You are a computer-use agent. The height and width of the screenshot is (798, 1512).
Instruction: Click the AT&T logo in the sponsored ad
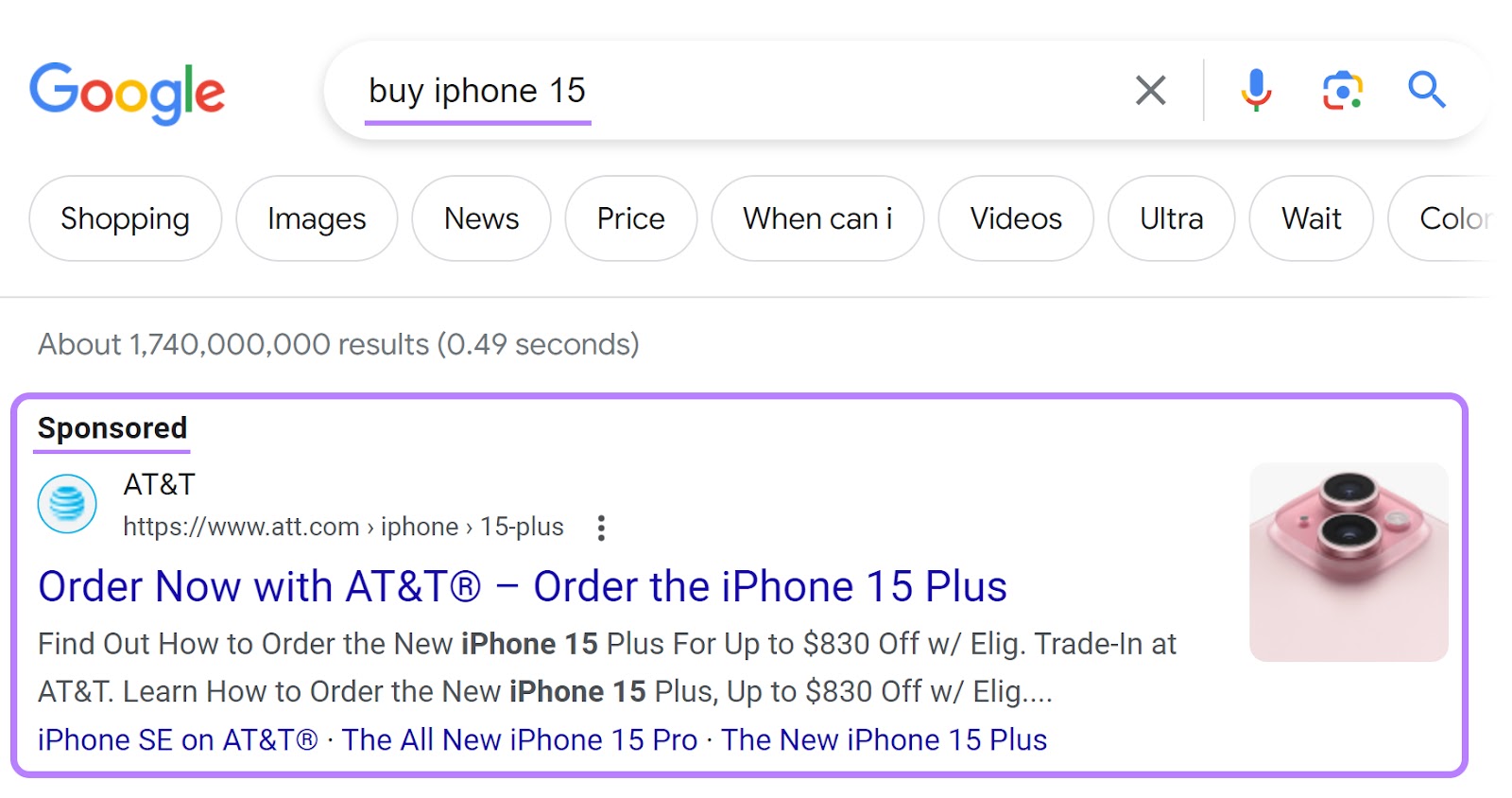pyautogui.click(x=67, y=504)
